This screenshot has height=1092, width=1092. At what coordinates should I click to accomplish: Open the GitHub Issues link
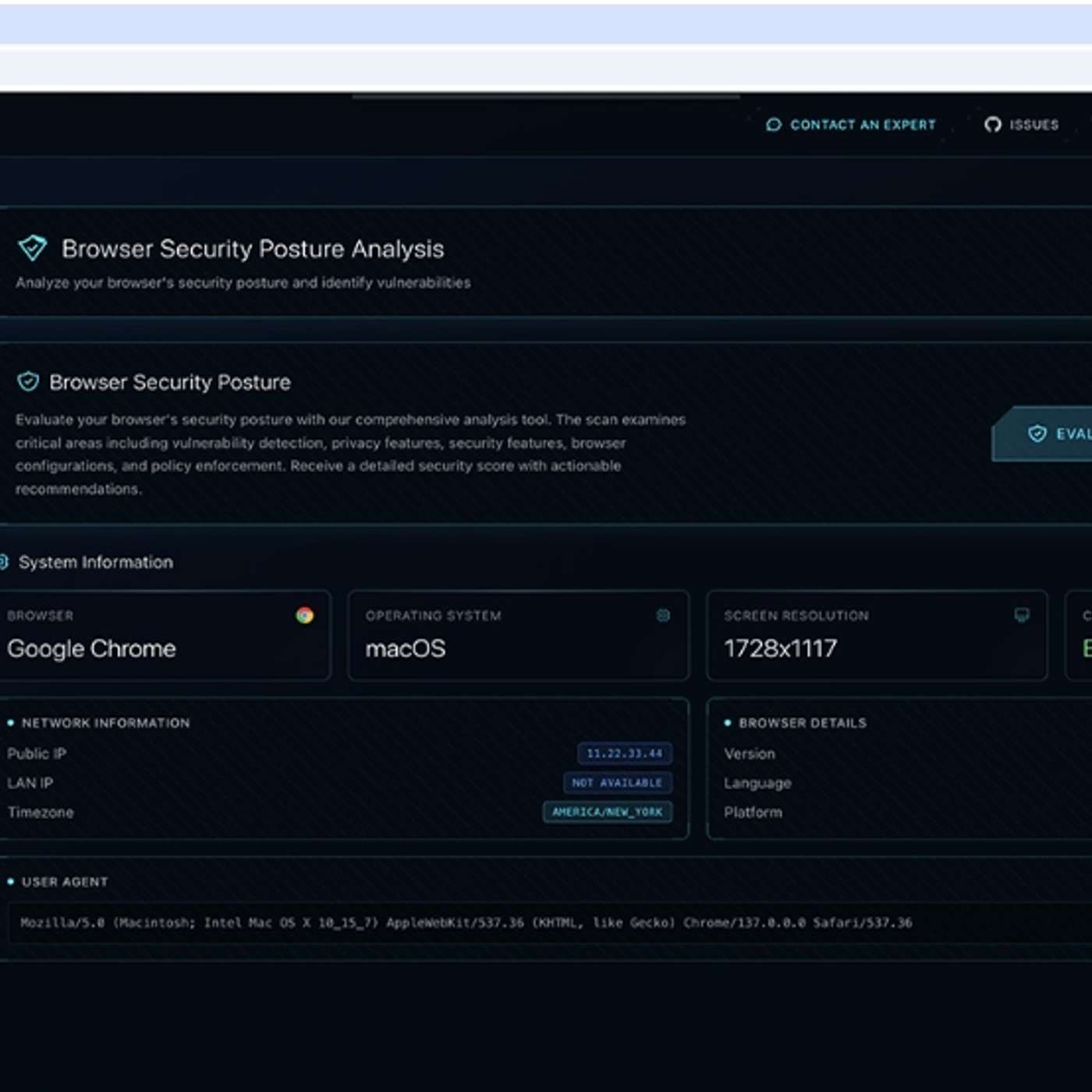pos(1022,125)
